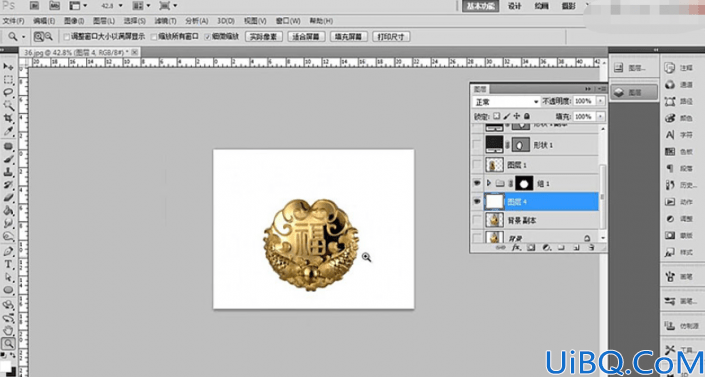Show the 背景 副本 layer visibility box
This screenshot has height=377, width=705.
(x=477, y=220)
